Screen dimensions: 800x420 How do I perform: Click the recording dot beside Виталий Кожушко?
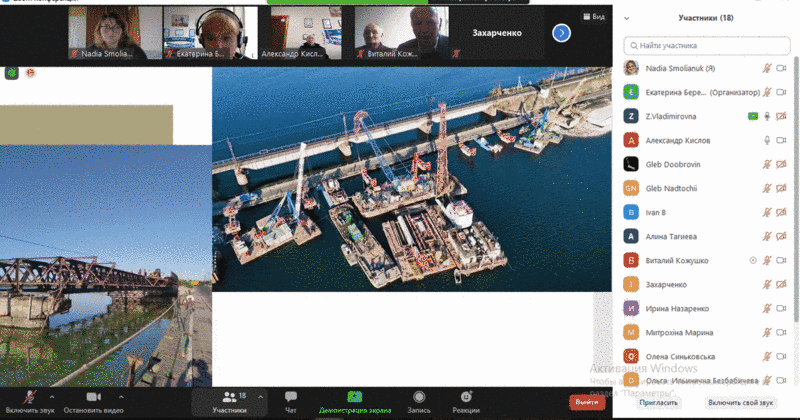(x=753, y=260)
